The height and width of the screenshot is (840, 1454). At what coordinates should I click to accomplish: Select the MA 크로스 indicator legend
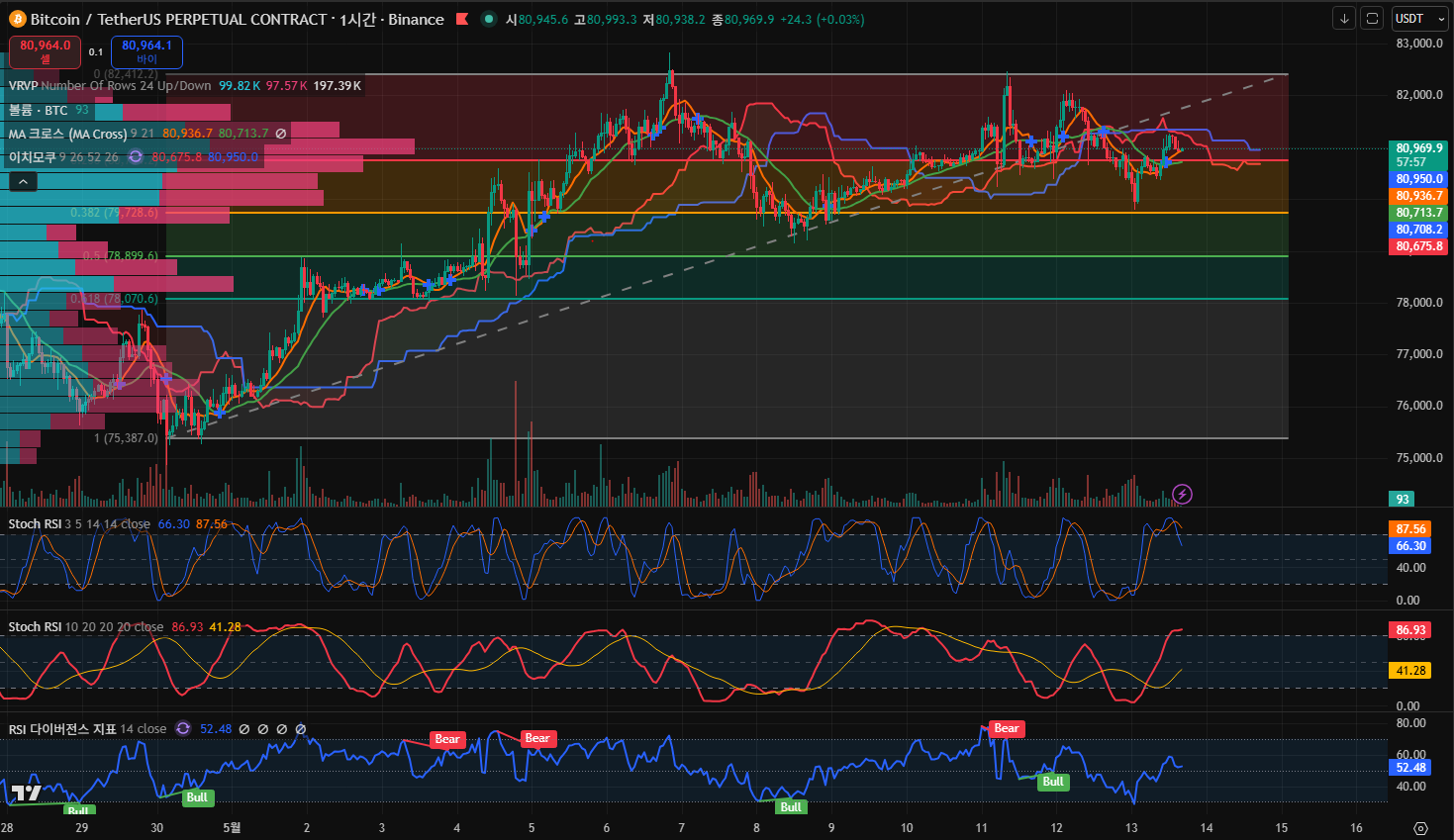click(147, 134)
